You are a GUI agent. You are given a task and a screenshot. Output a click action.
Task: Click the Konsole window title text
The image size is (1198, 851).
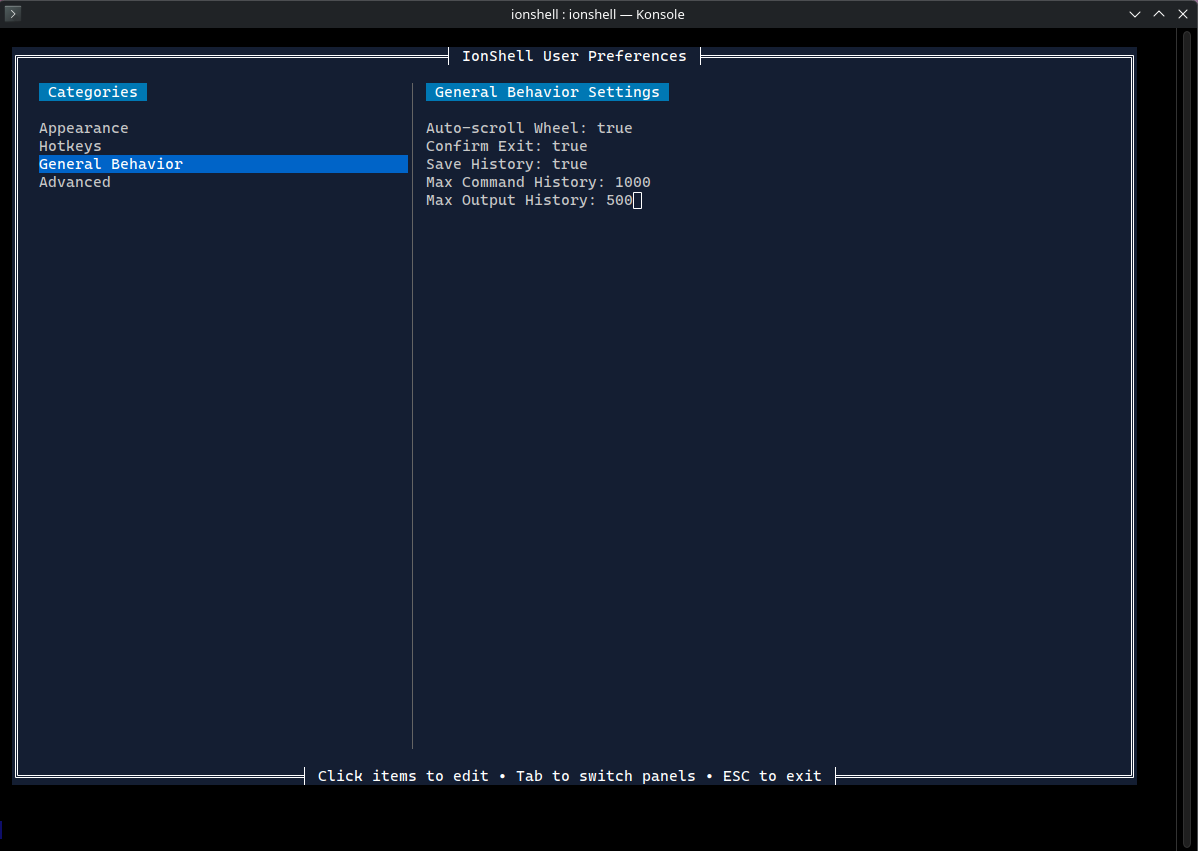click(598, 14)
